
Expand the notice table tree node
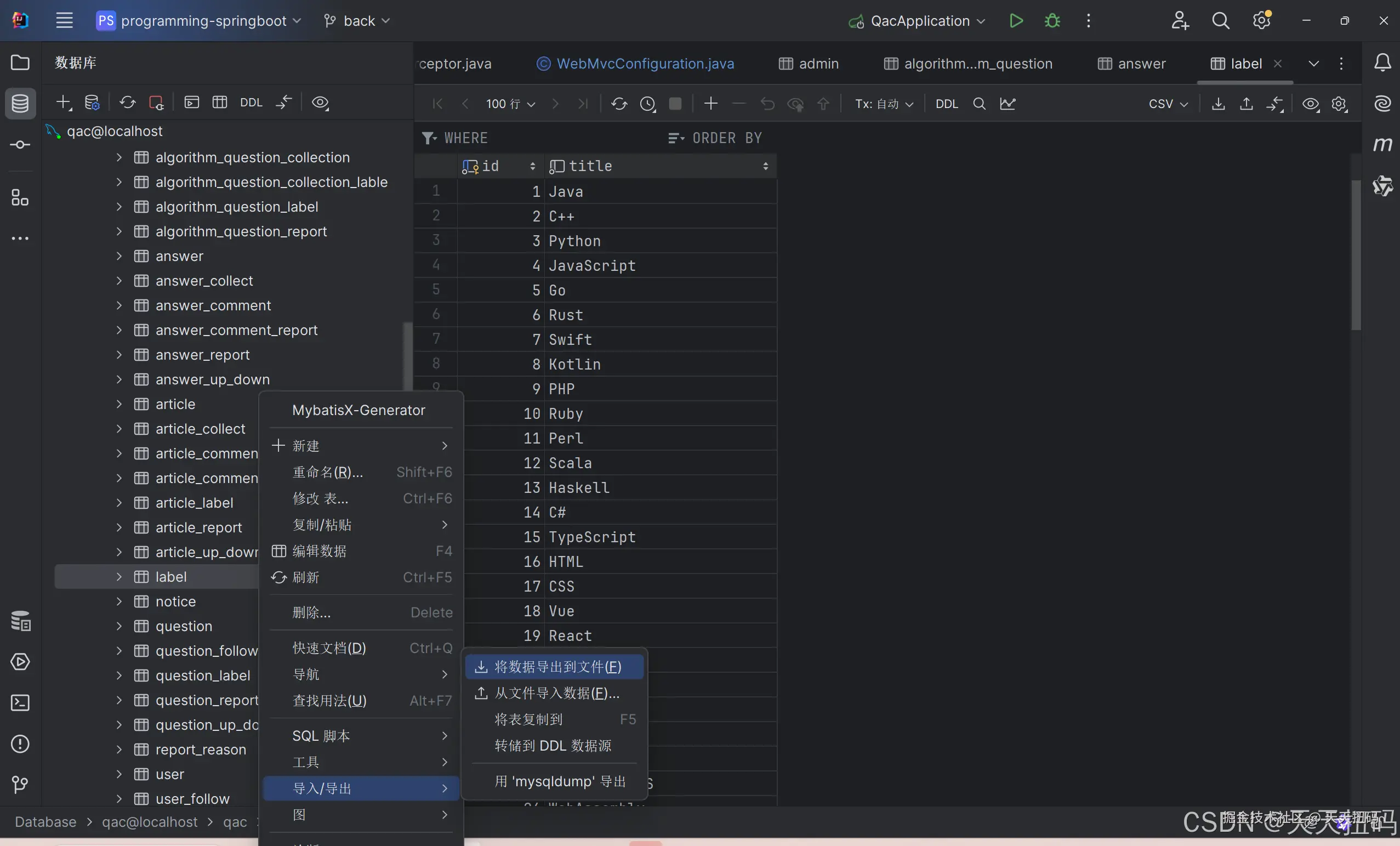[119, 601]
